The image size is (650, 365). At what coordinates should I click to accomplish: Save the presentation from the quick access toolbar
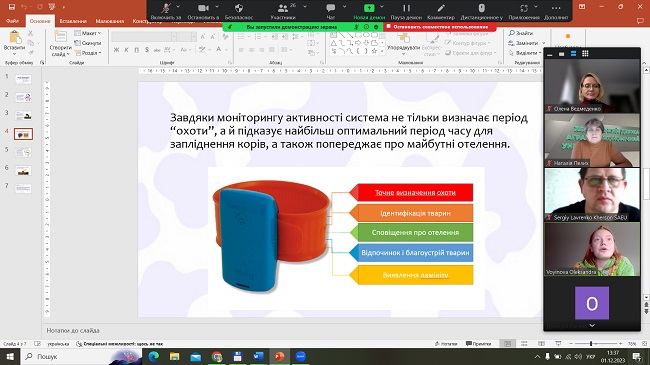[12, 7]
